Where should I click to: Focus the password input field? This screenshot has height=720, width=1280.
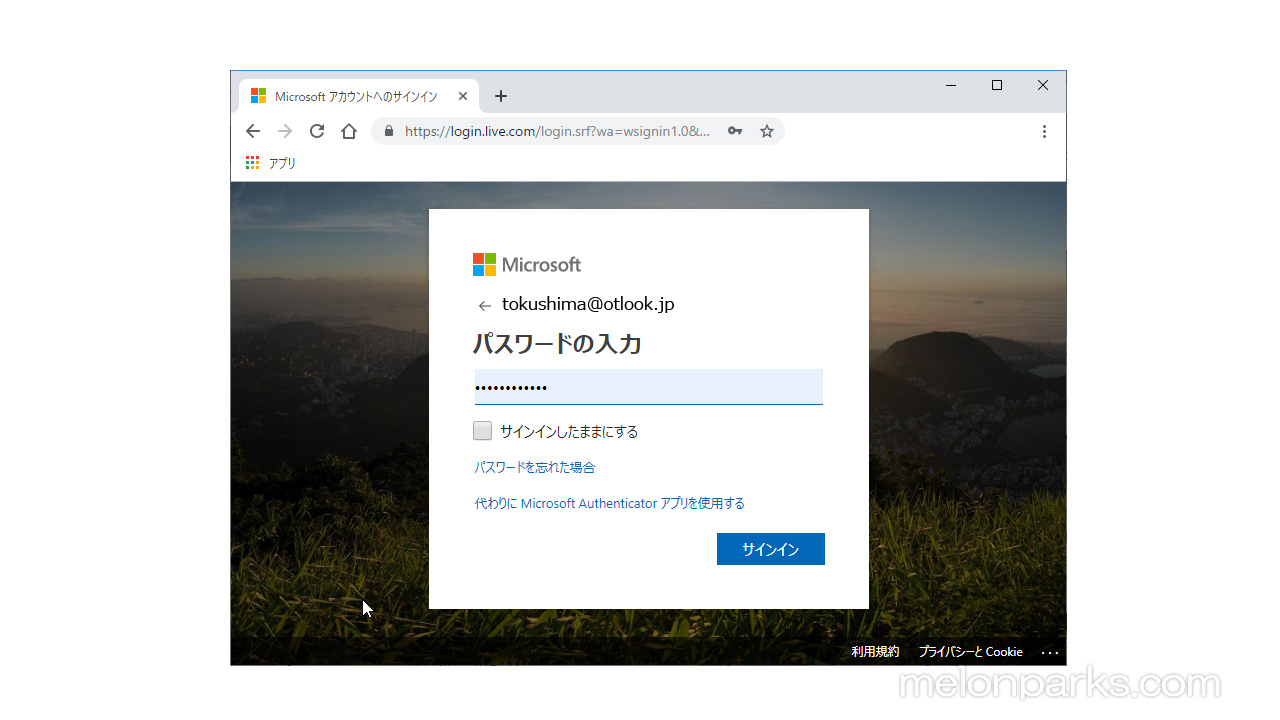(x=648, y=387)
